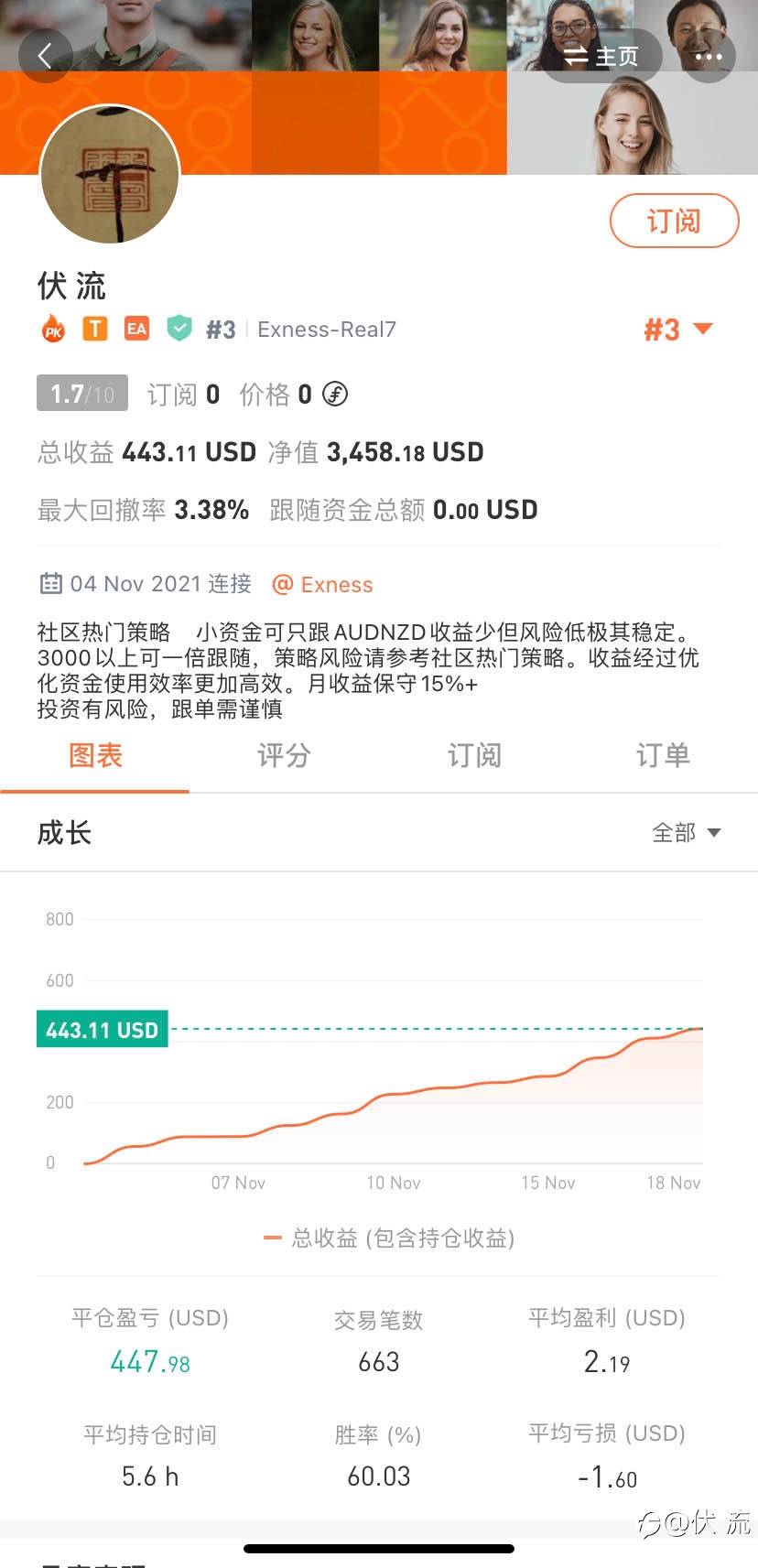The image size is (758, 1568).
Task: Tap the green verified shield icon
Action: point(179,329)
